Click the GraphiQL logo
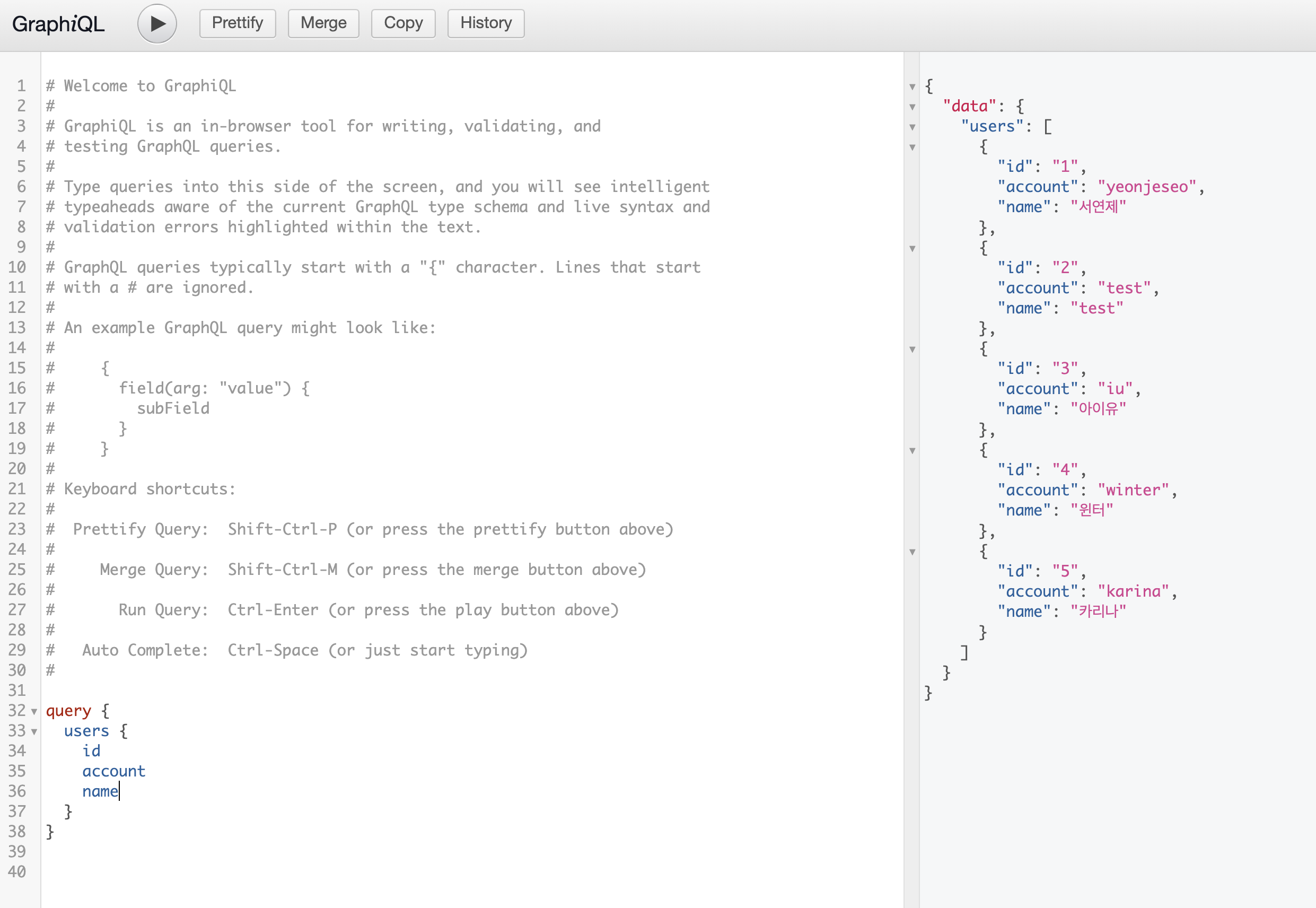1316x908 pixels. (x=57, y=23)
